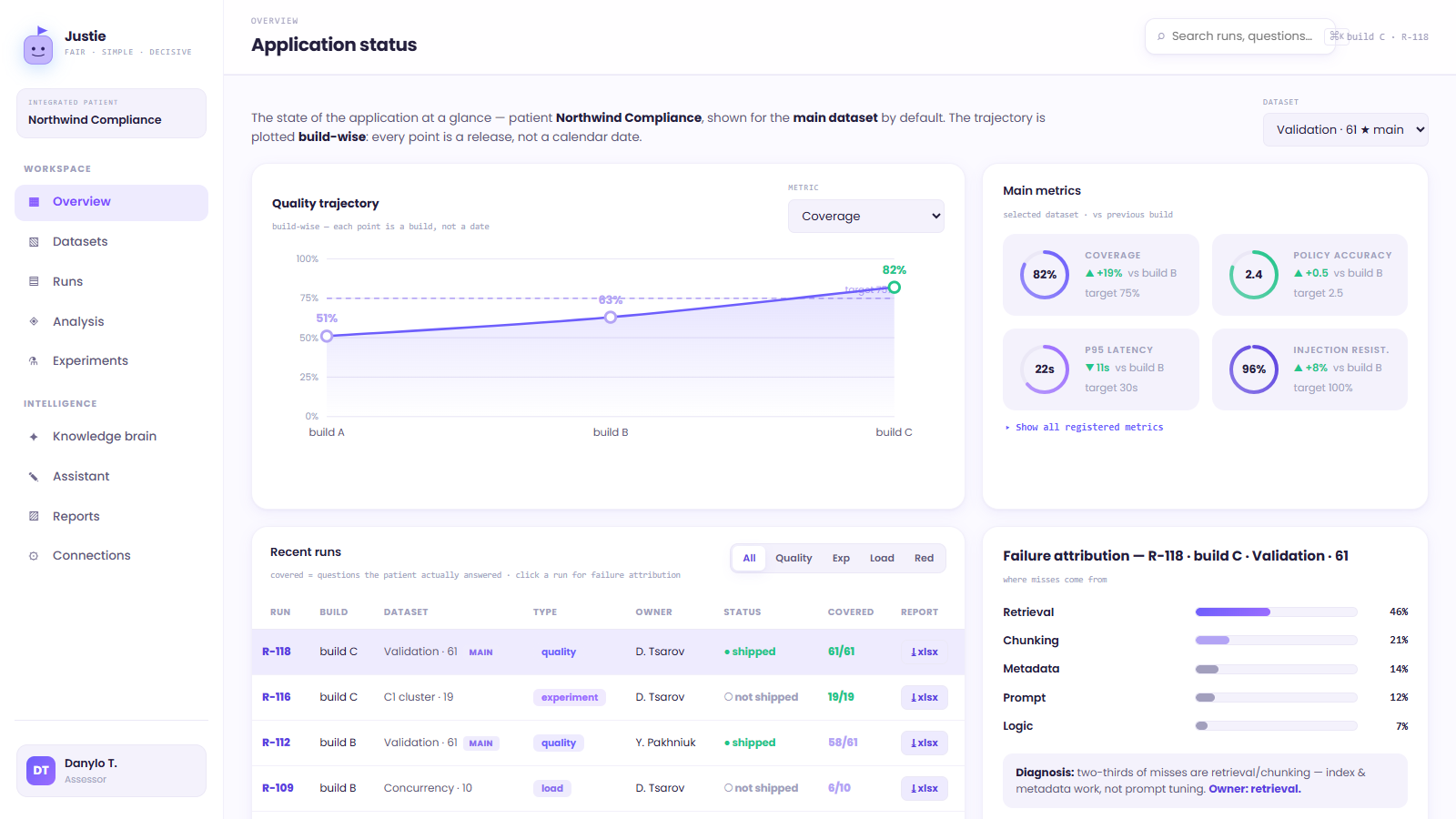The width and height of the screenshot is (1456, 819).
Task: Open the Coverage metric dropdown
Action: point(866,217)
